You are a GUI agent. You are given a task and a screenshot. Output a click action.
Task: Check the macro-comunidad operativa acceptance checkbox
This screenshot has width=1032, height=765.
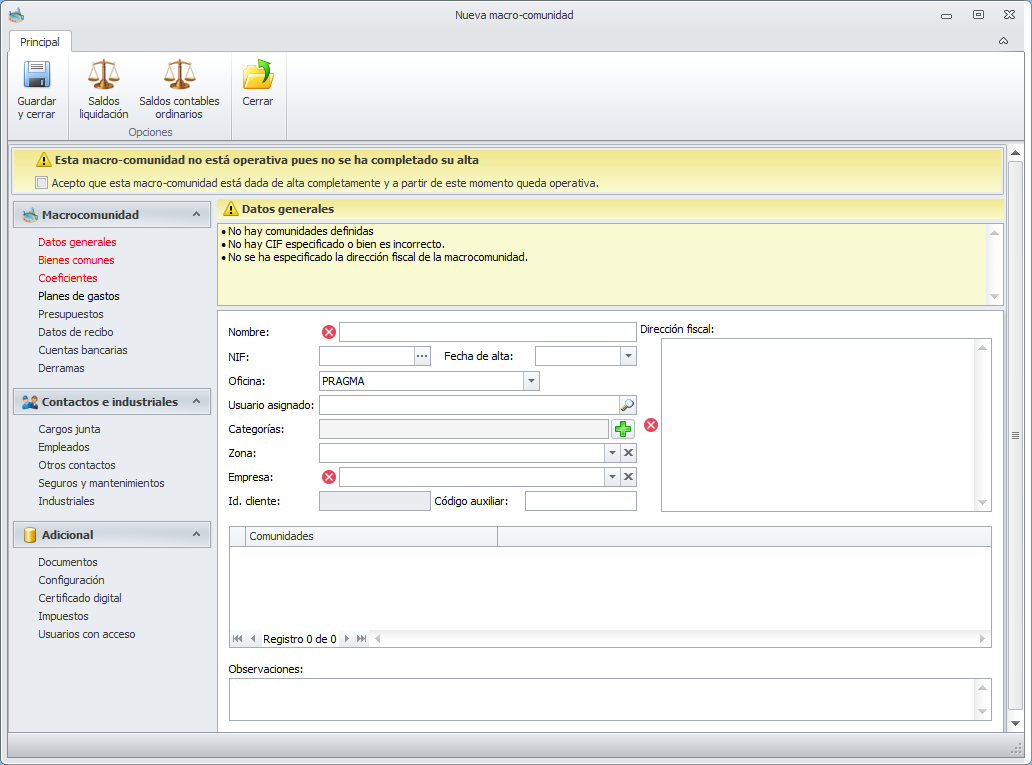tap(41, 183)
